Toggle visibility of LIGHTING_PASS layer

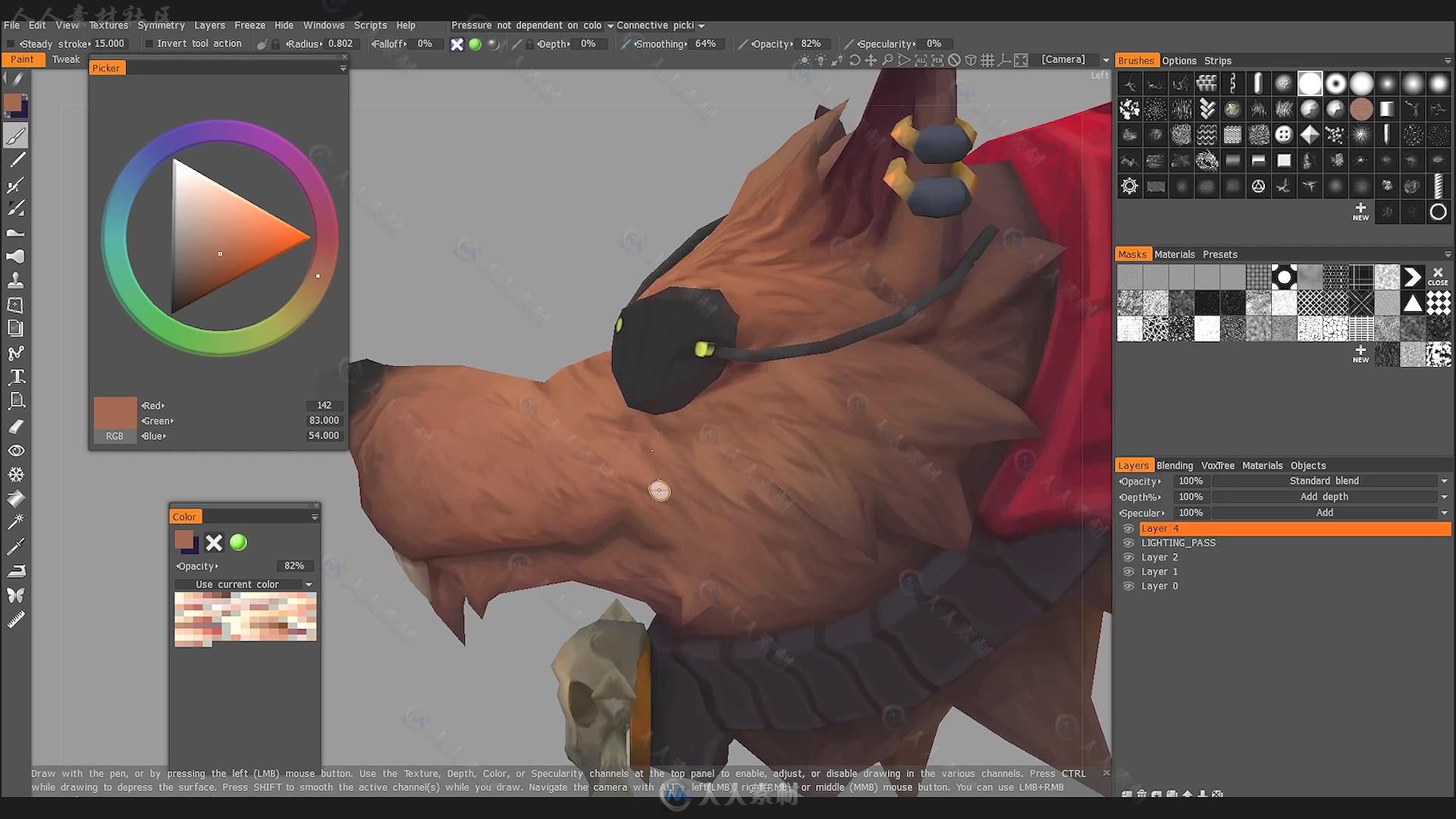click(1128, 543)
